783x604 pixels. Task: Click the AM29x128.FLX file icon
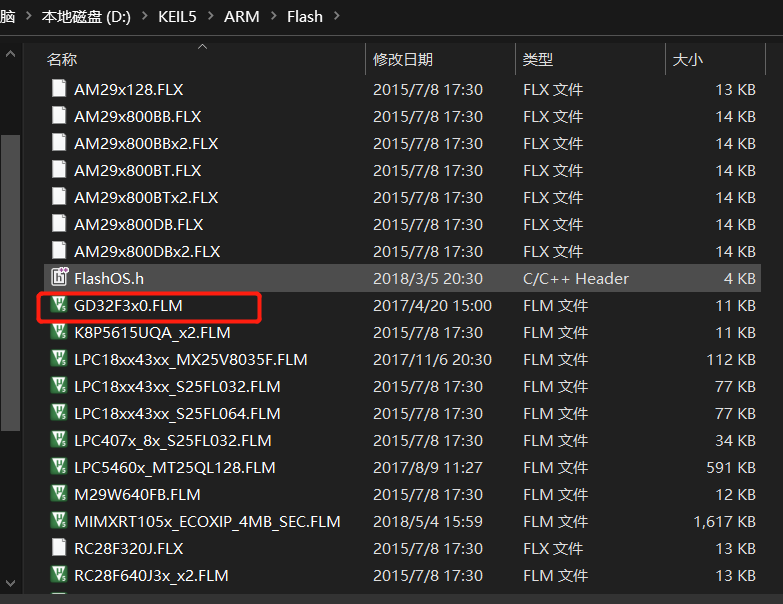pos(59,88)
